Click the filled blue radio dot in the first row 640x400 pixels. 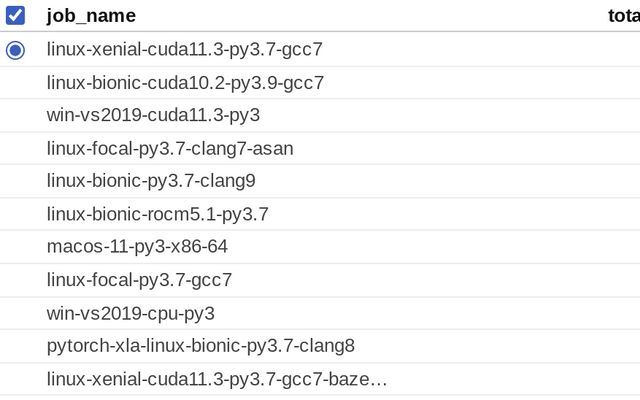(x=15, y=49)
